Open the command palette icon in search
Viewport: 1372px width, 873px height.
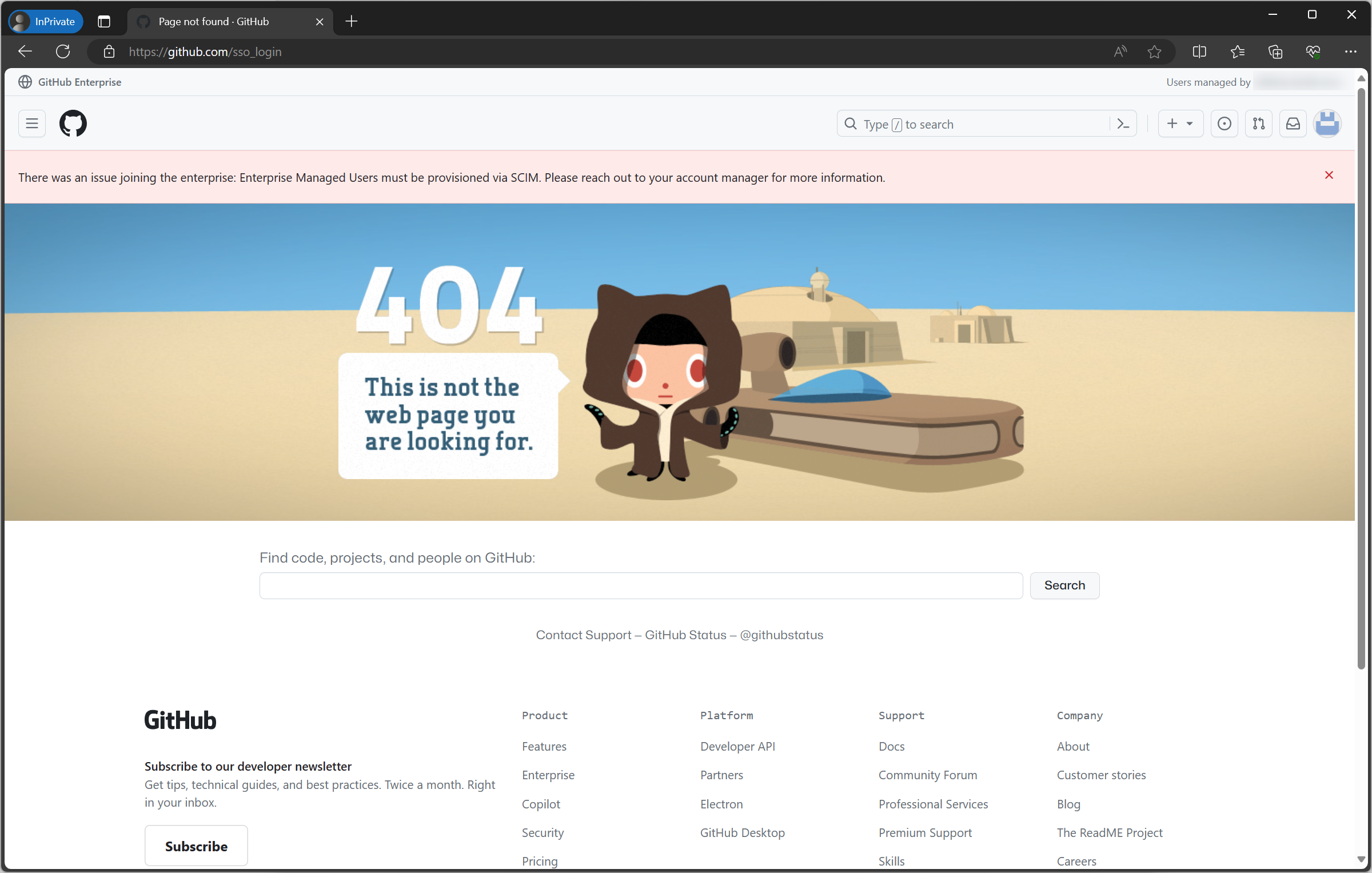(1123, 123)
